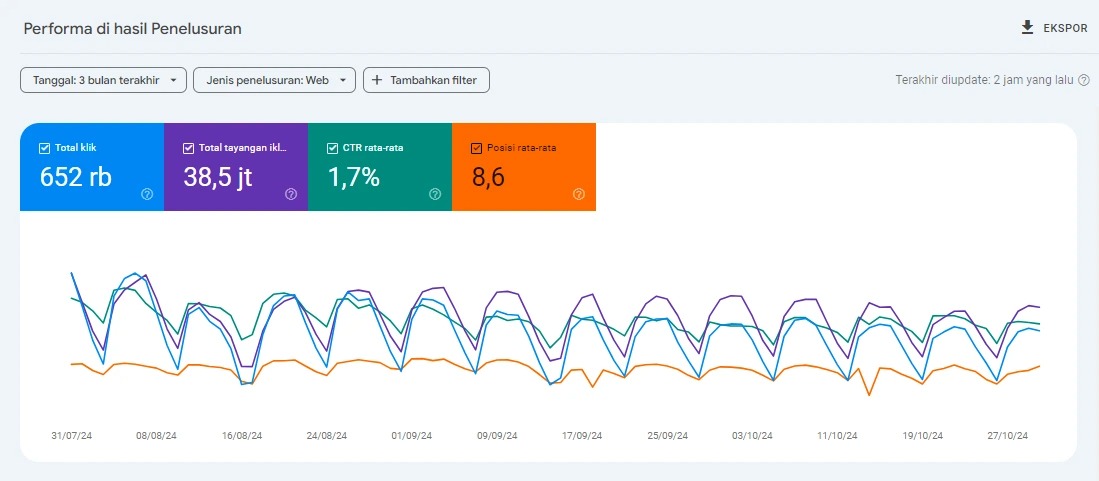Disable the CTR rata-rata checkbox
Viewport: 1099px width, 481px height.
(332, 148)
